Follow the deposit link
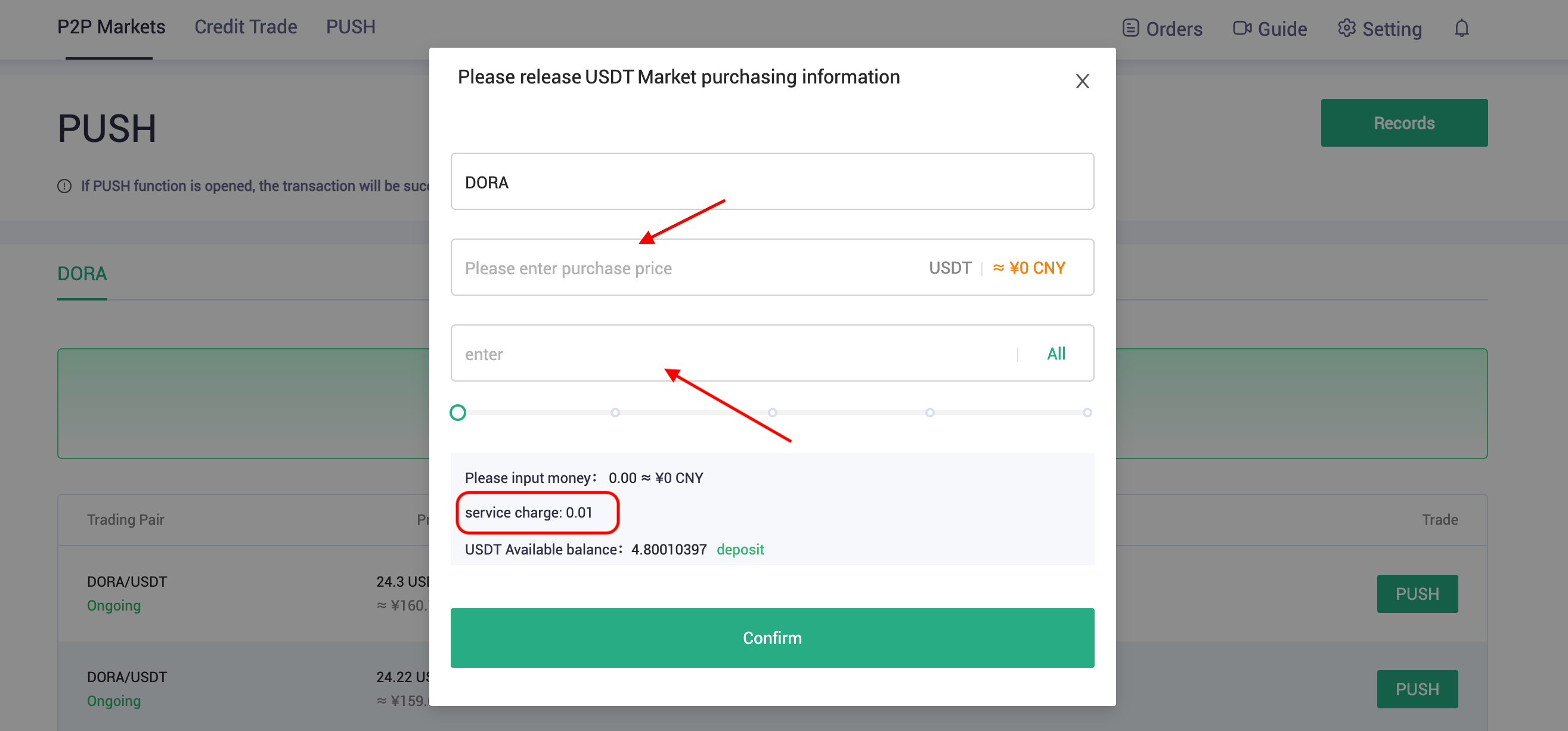Viewport: 1568px width, 731px height. click(739, 549)
